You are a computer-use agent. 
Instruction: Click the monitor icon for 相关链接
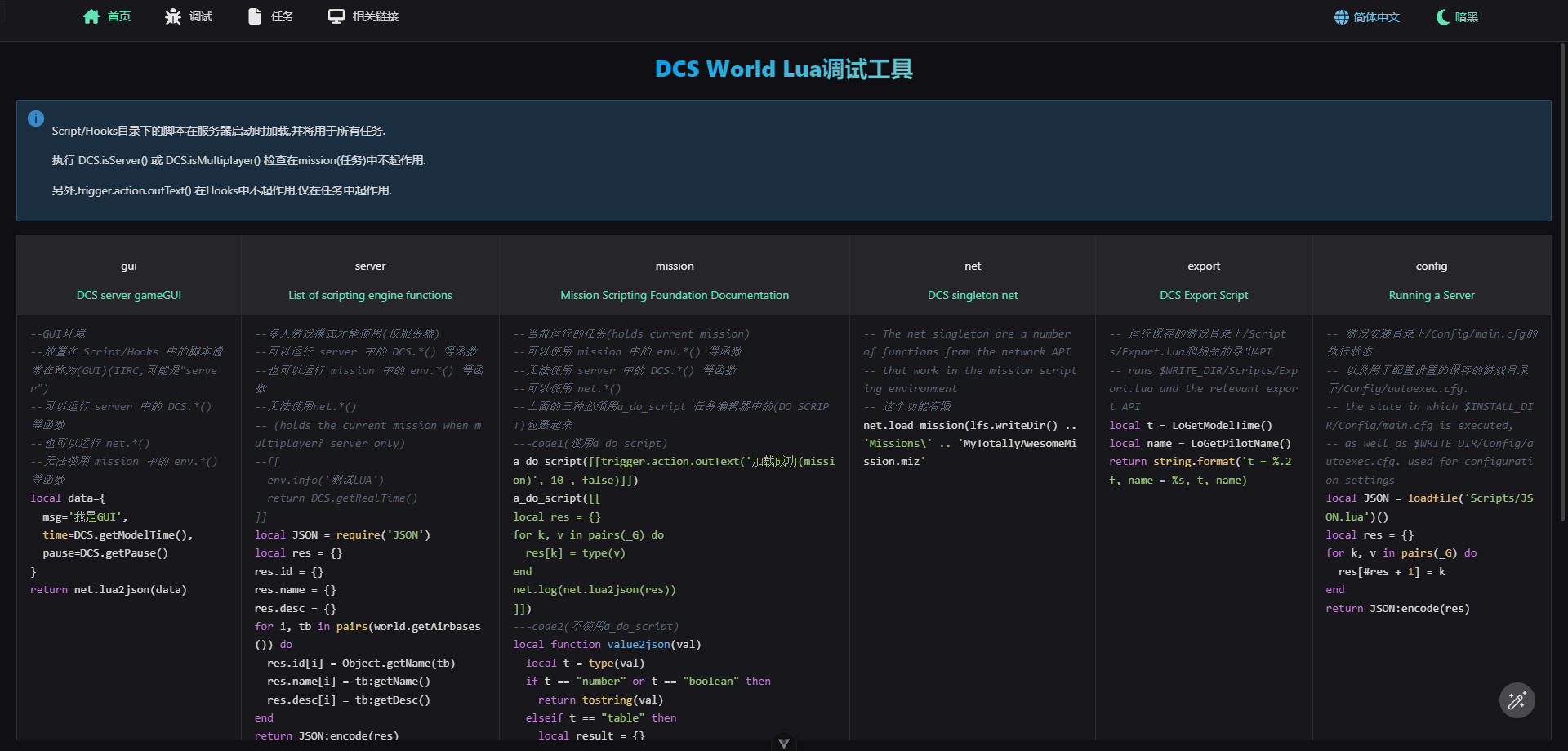(x=336, y=16)
